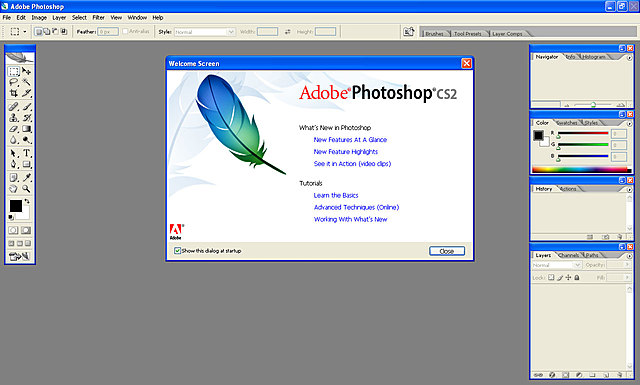Click Close button in Welcome Screen
The image size is (640, 385).
pyautogui.click(x=447, y=251)
